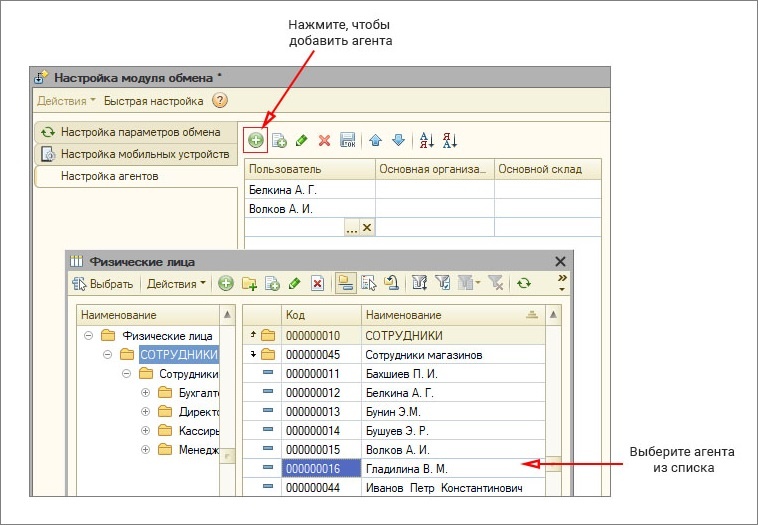This screenshot has width=758, height=525.
Task: Move agent row up with blue arrow
Action: 376,140
